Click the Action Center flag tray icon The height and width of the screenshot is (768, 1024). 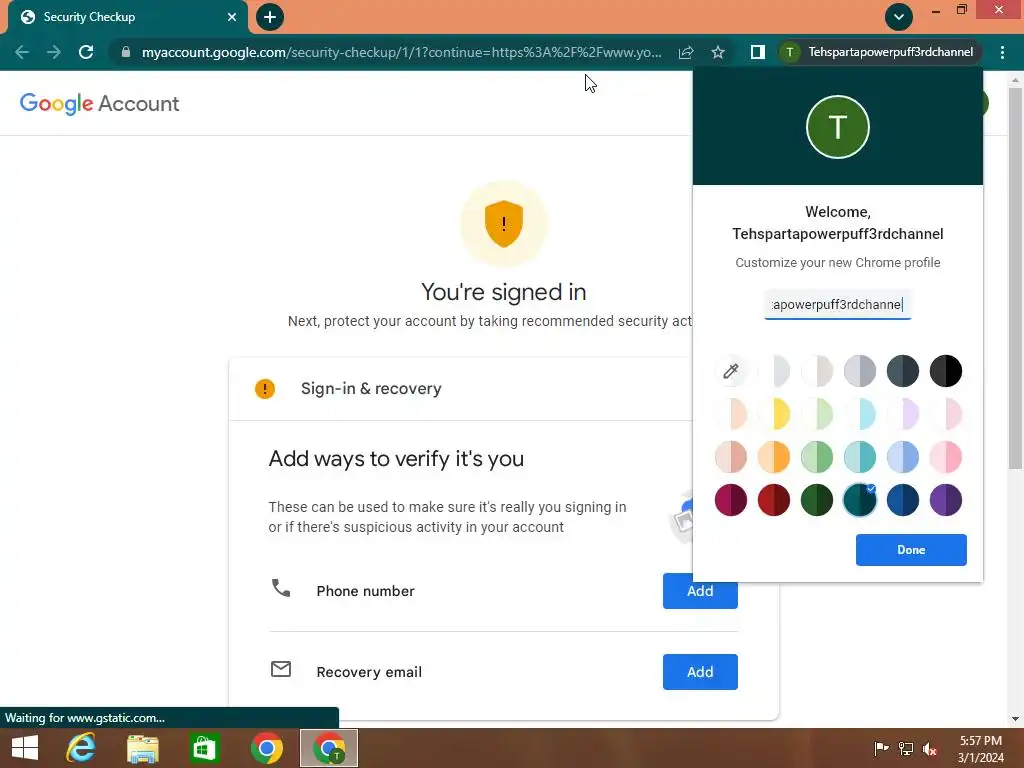(x=881, y=748)
